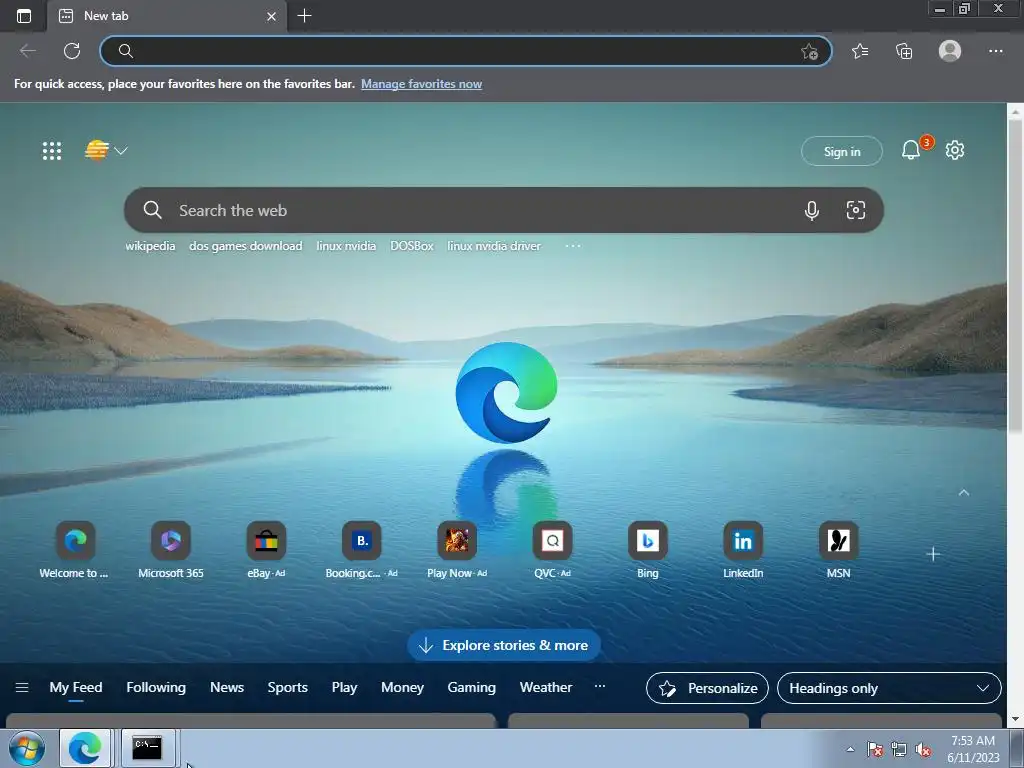Viewport: 1024px width, 768px height.
Task: Open the Favorites list icon
Action: 860,51
